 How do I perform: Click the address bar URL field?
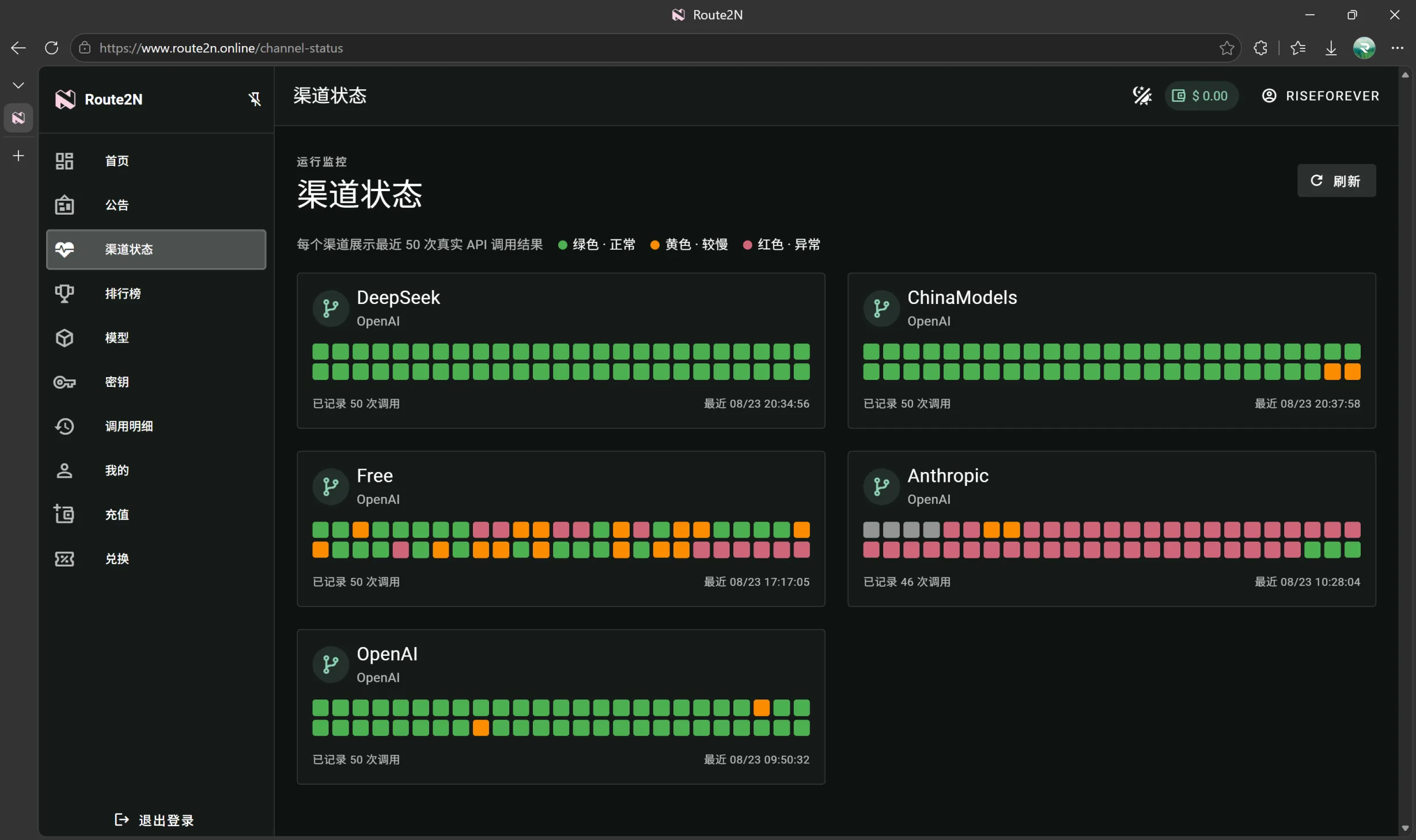coord(656,48)
